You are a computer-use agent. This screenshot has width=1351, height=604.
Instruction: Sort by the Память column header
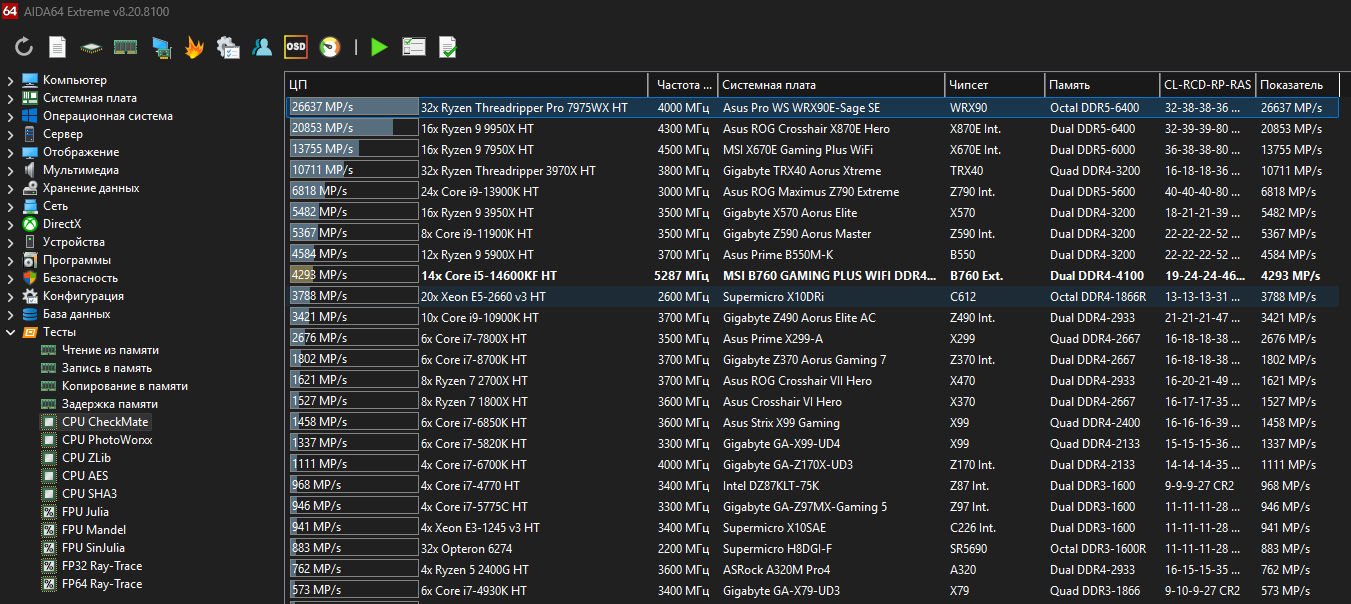pyautogui.click(x=1102, y=85)
